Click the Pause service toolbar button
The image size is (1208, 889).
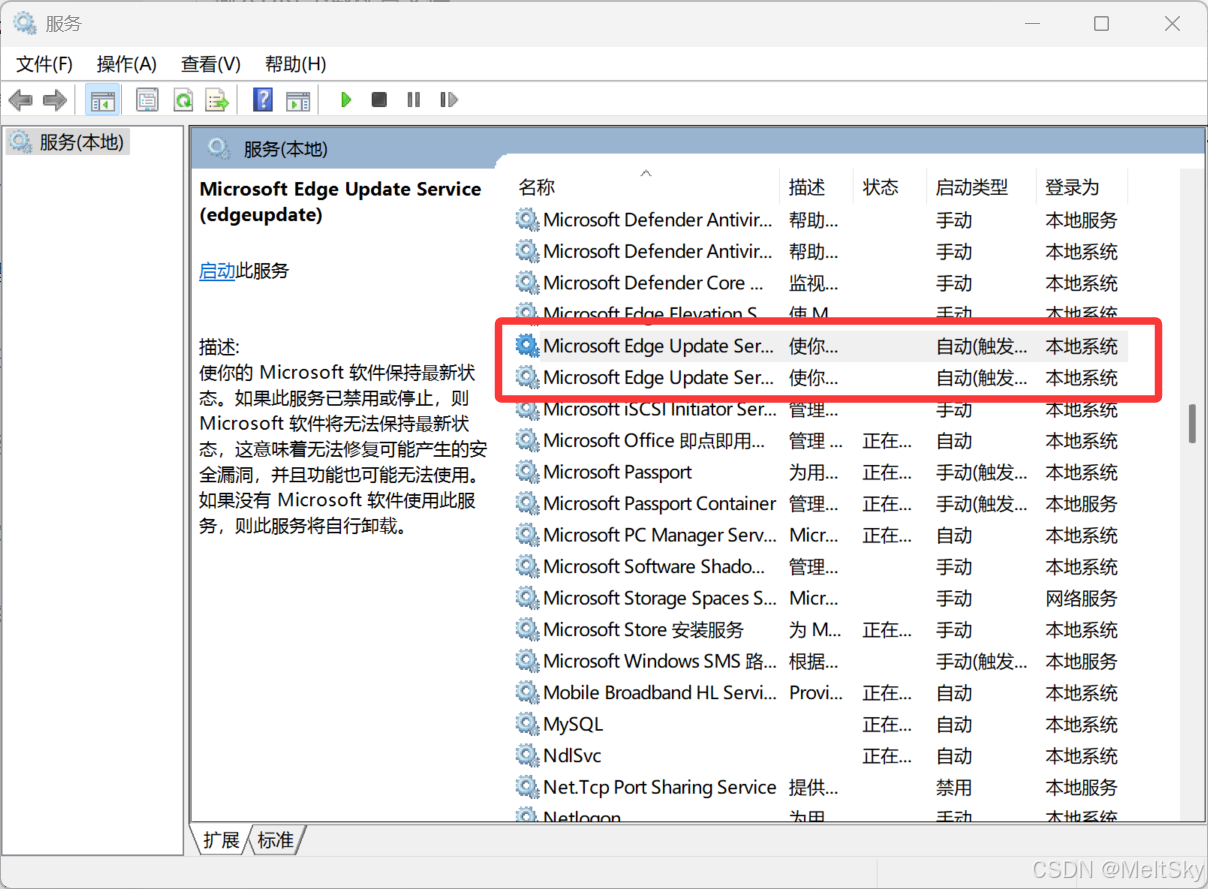(413, 100)
